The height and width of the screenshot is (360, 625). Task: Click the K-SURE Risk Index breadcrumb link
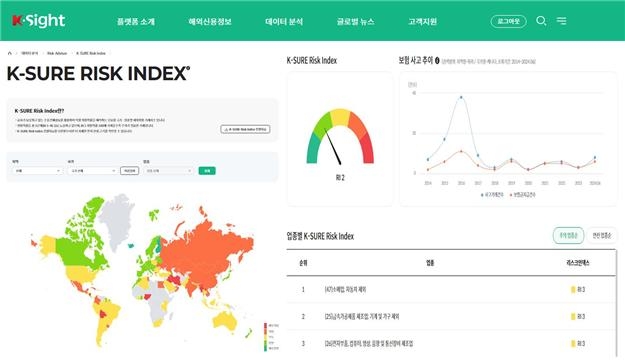(91, 53)
